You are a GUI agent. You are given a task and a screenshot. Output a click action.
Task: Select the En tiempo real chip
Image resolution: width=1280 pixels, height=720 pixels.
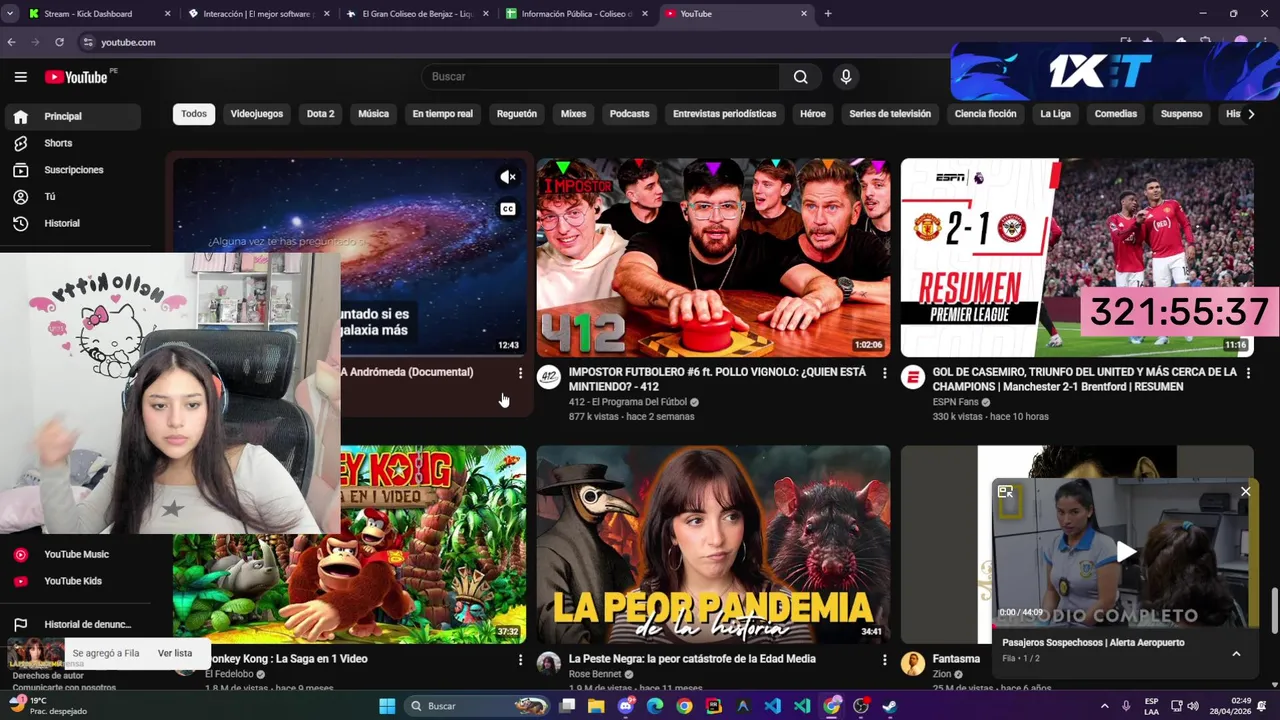[x=443, y=114]
